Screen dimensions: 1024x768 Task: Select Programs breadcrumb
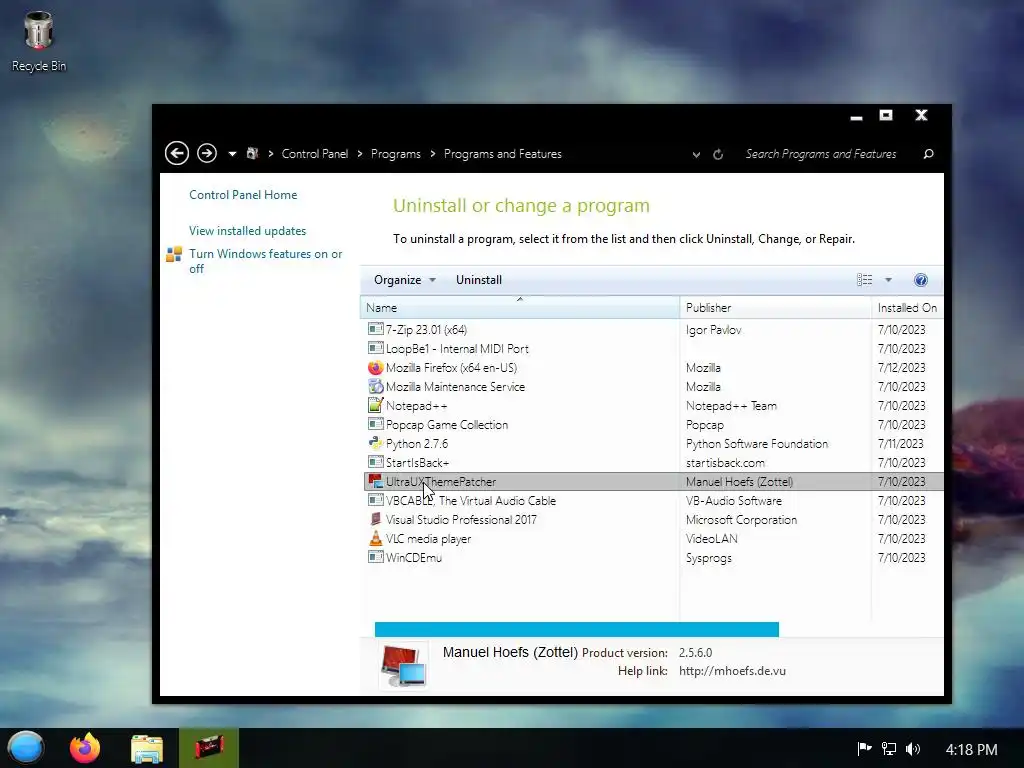click(x=396, y=153)
